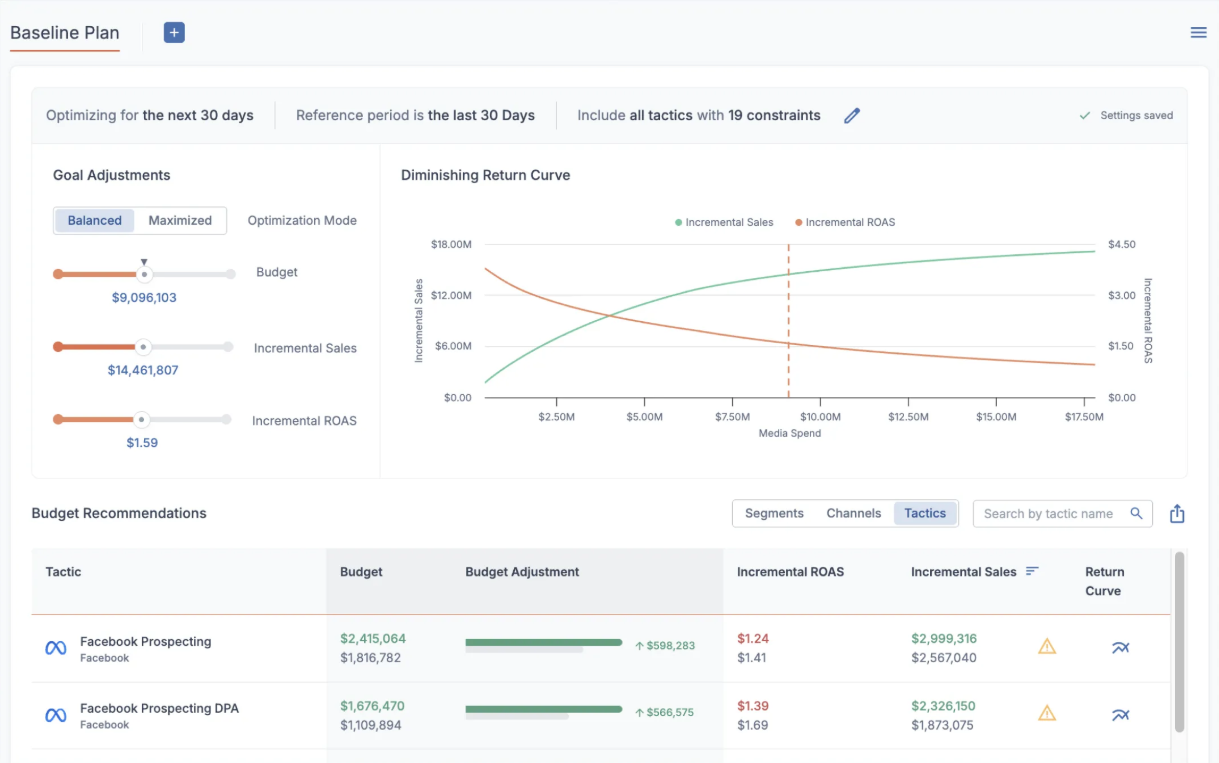Switch to Maximized optimization mode
The width and height of the screenshot is (1219, 763).
180,221
